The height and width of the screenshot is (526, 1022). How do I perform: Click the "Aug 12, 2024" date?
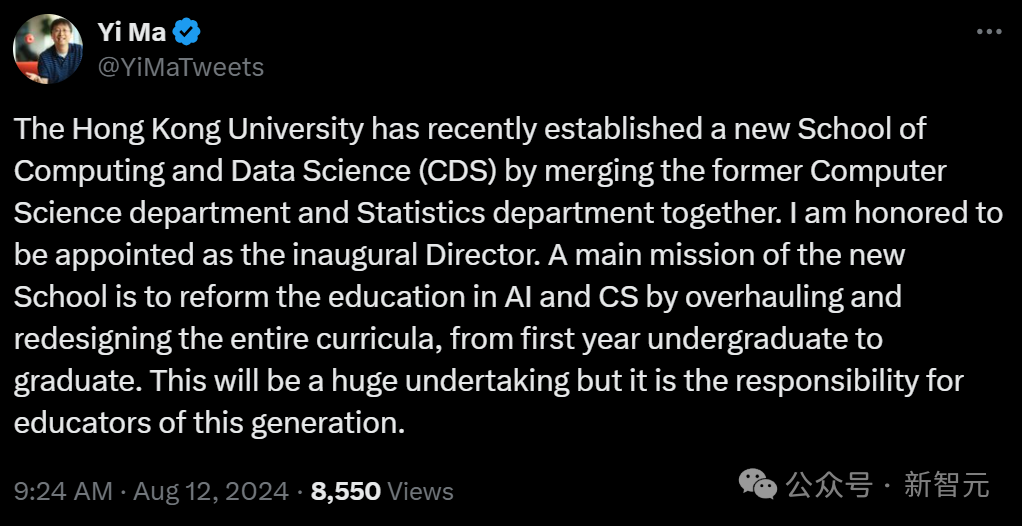[x=211, y=491]
